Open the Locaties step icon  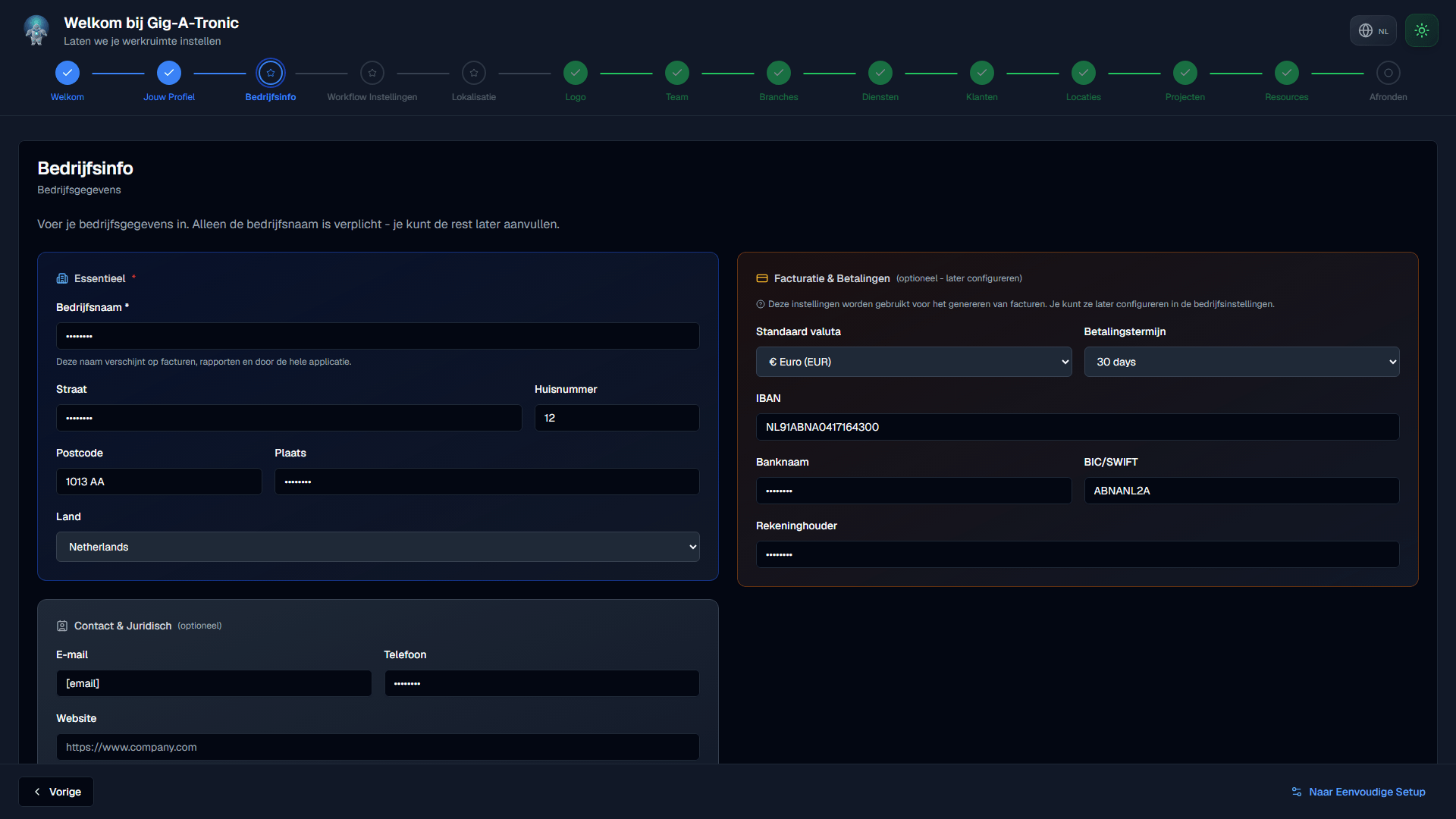1084,73
